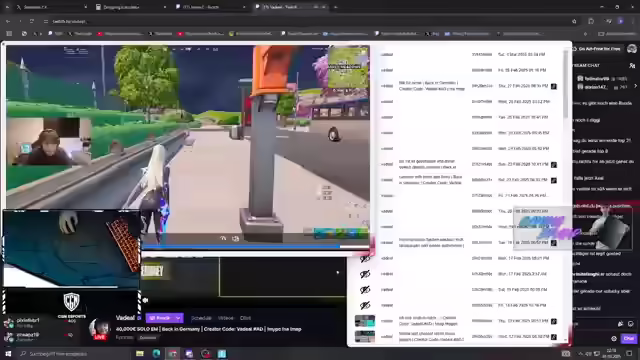Click system tray clock

click(x=611, y=353)
